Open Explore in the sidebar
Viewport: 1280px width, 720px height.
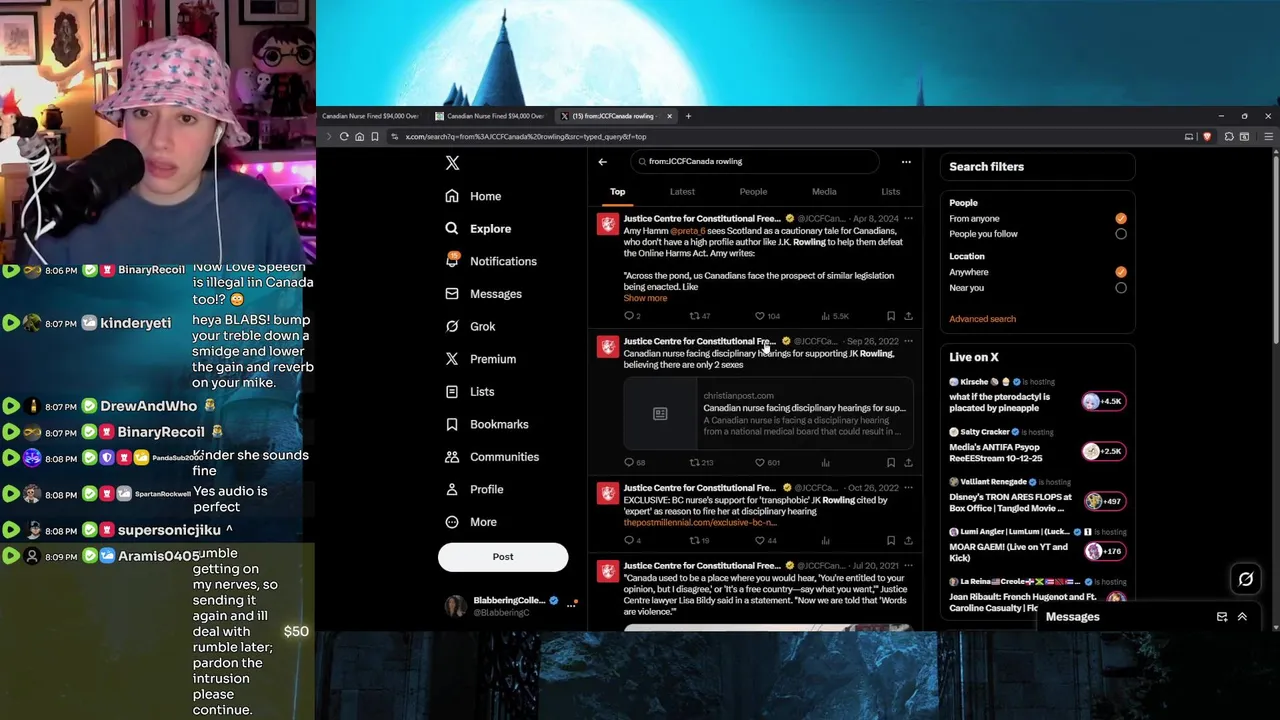[478, 229]
